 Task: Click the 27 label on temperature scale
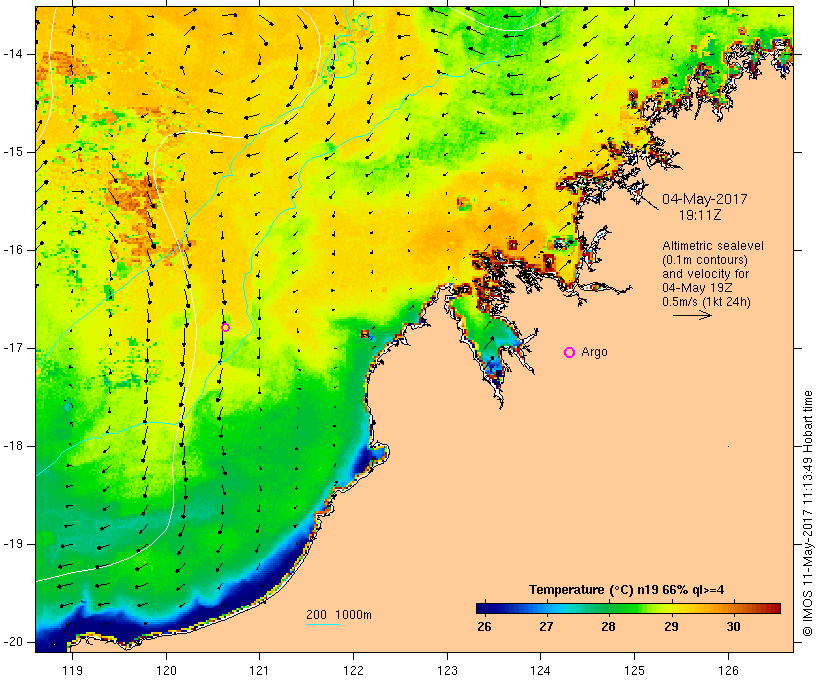point(546,626)
